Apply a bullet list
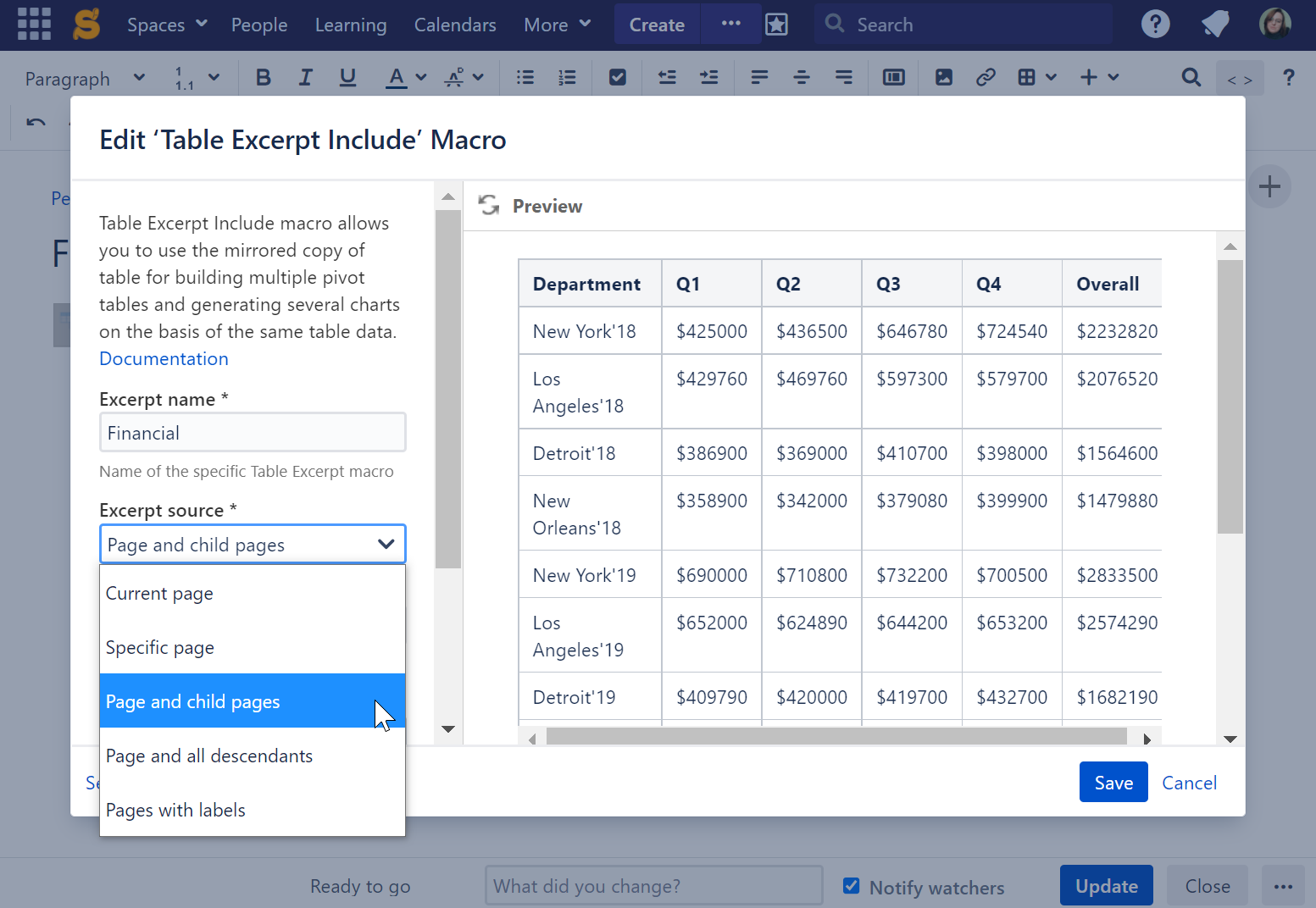Image resolution: width=1316 pixels, height=908 pixels. coord(525,77)
